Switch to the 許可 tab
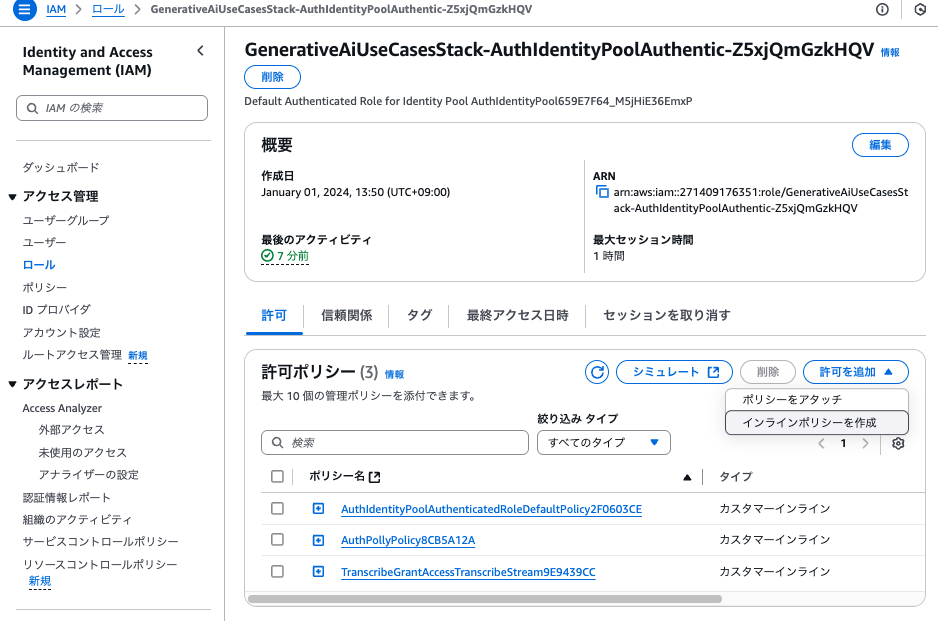This screenshot has height=621, width=938. coord(274,315)
